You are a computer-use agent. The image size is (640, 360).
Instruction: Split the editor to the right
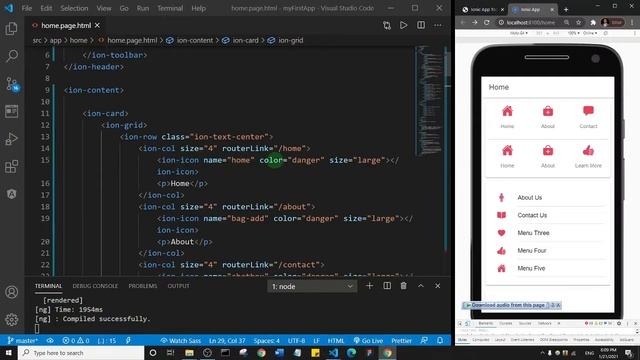[x=421, y=25]
